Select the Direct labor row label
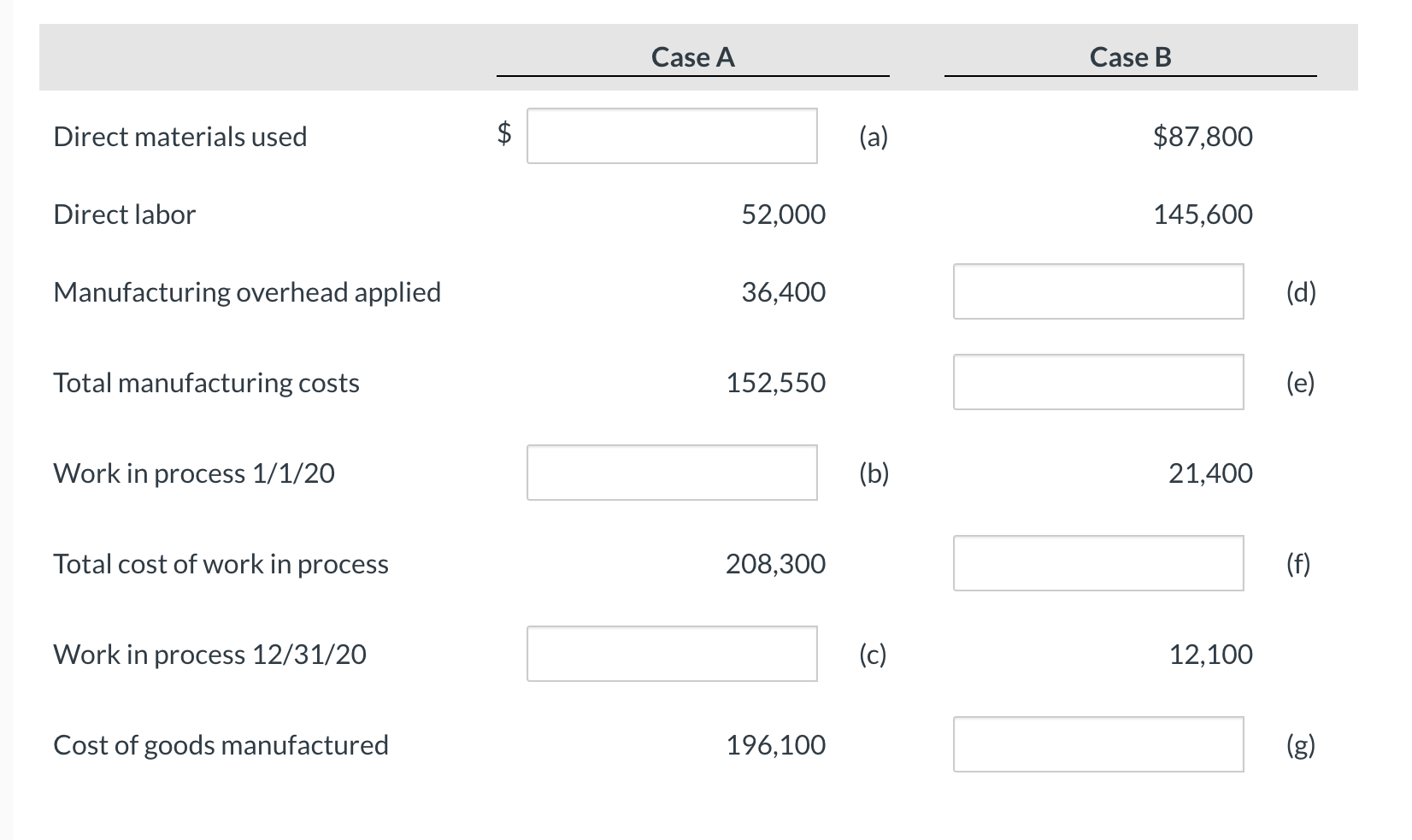The height and width of the screenshot is (840, 1412). (123, 214)
